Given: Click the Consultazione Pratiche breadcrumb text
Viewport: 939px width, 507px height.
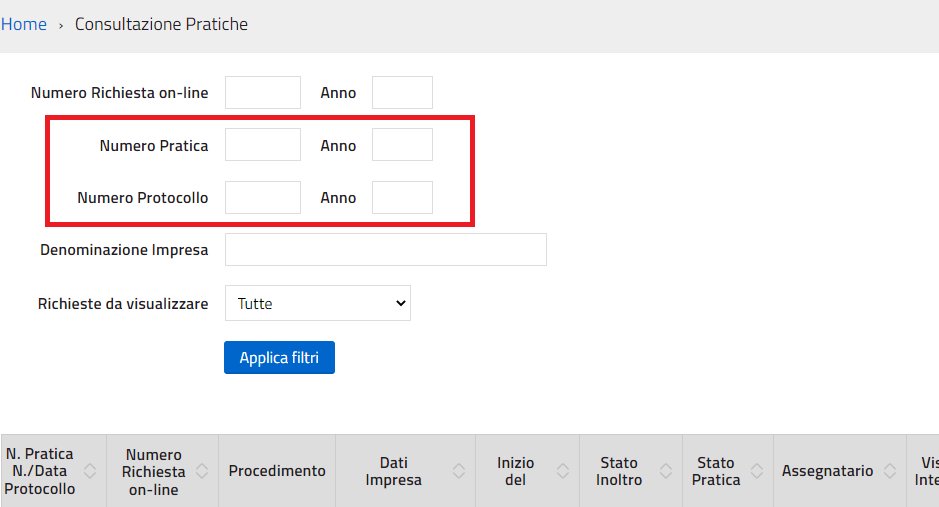Looking at the screenshot, I should pyautogui.click(x=161, y=24).
